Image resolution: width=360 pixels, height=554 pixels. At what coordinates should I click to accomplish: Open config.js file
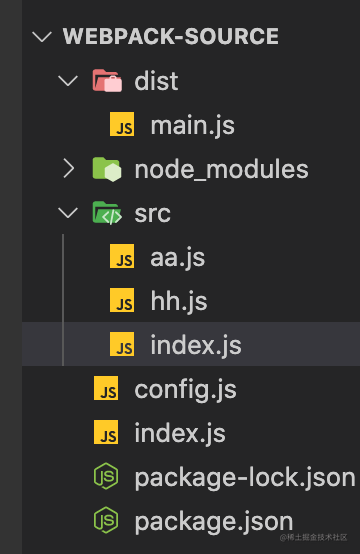[x=185, y=390]
